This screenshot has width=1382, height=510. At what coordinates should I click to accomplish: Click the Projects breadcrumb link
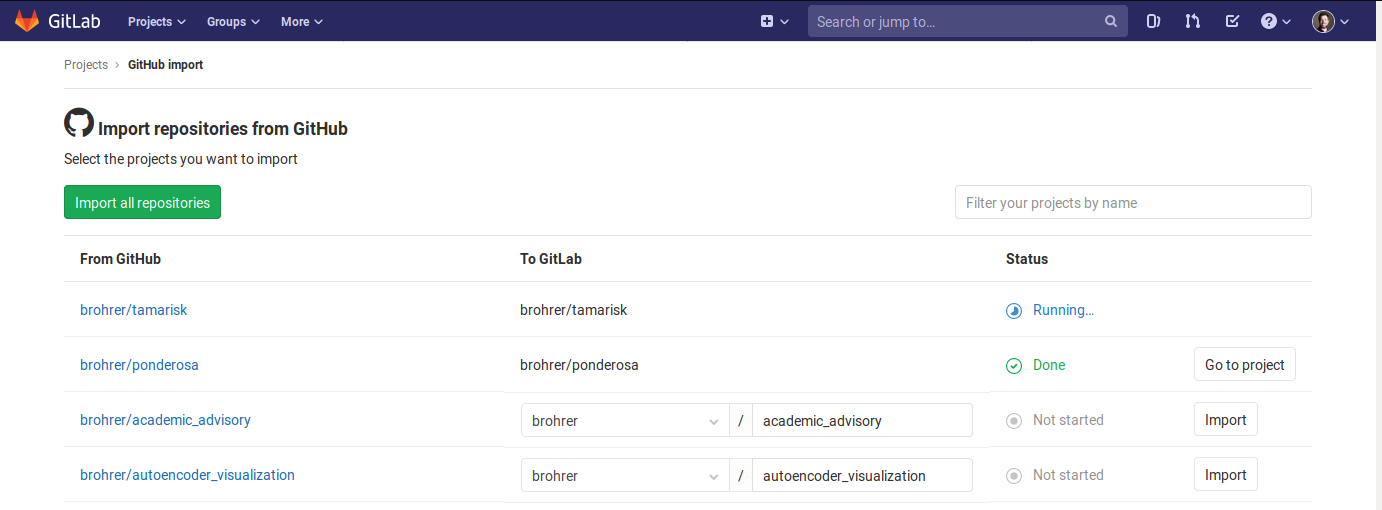86,65
